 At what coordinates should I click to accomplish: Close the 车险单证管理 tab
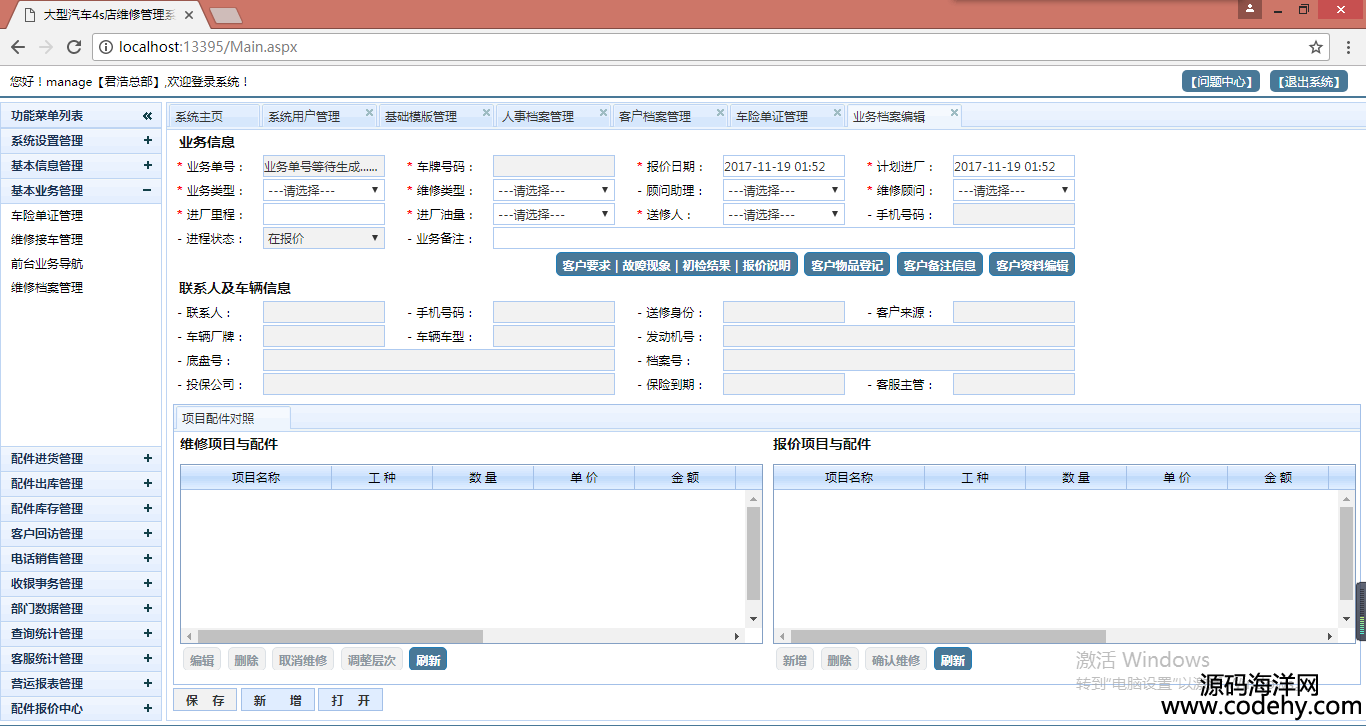click(837, 112)
